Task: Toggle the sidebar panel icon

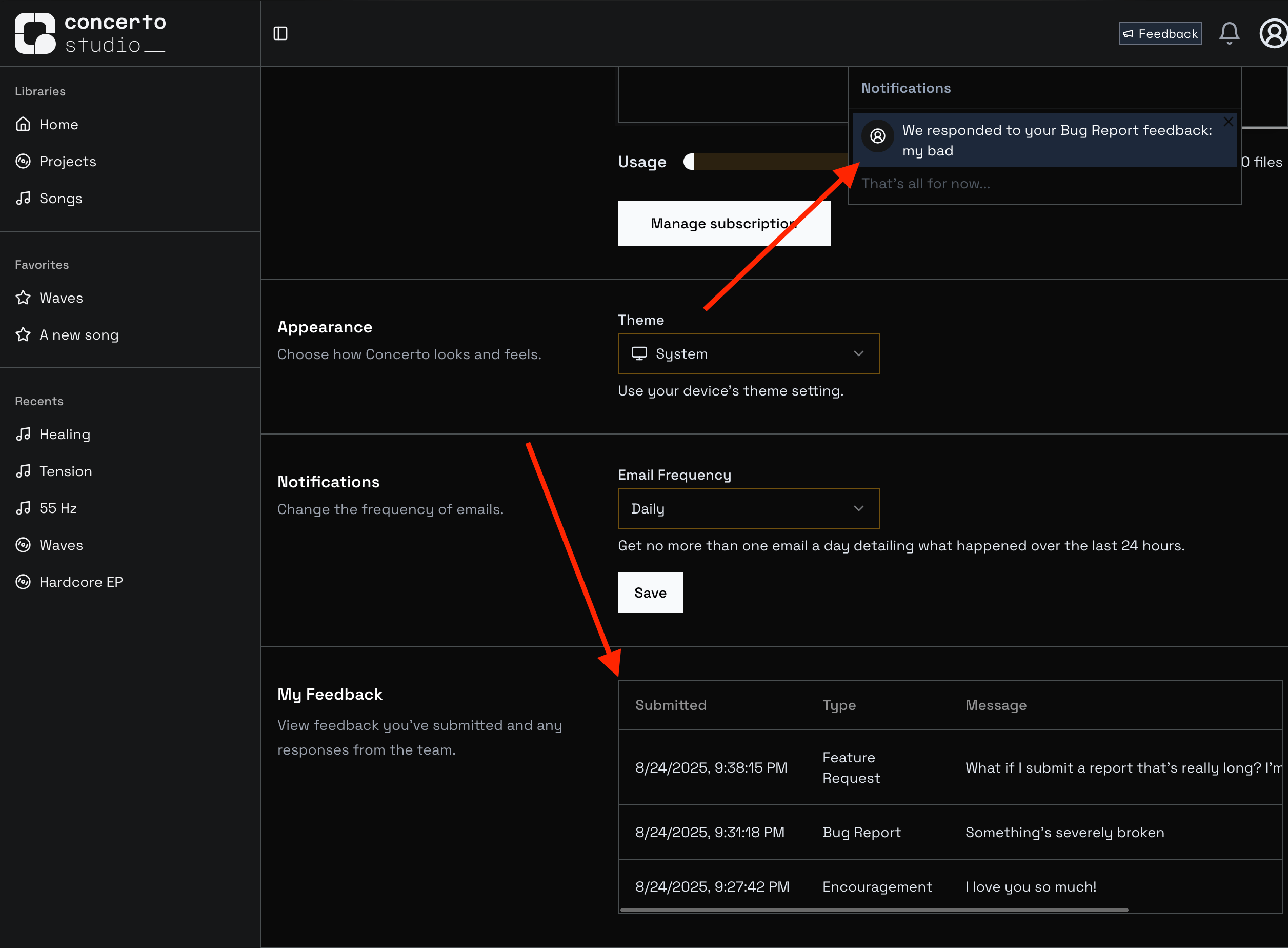Action: pyautogui.click(x=280, y=33)
